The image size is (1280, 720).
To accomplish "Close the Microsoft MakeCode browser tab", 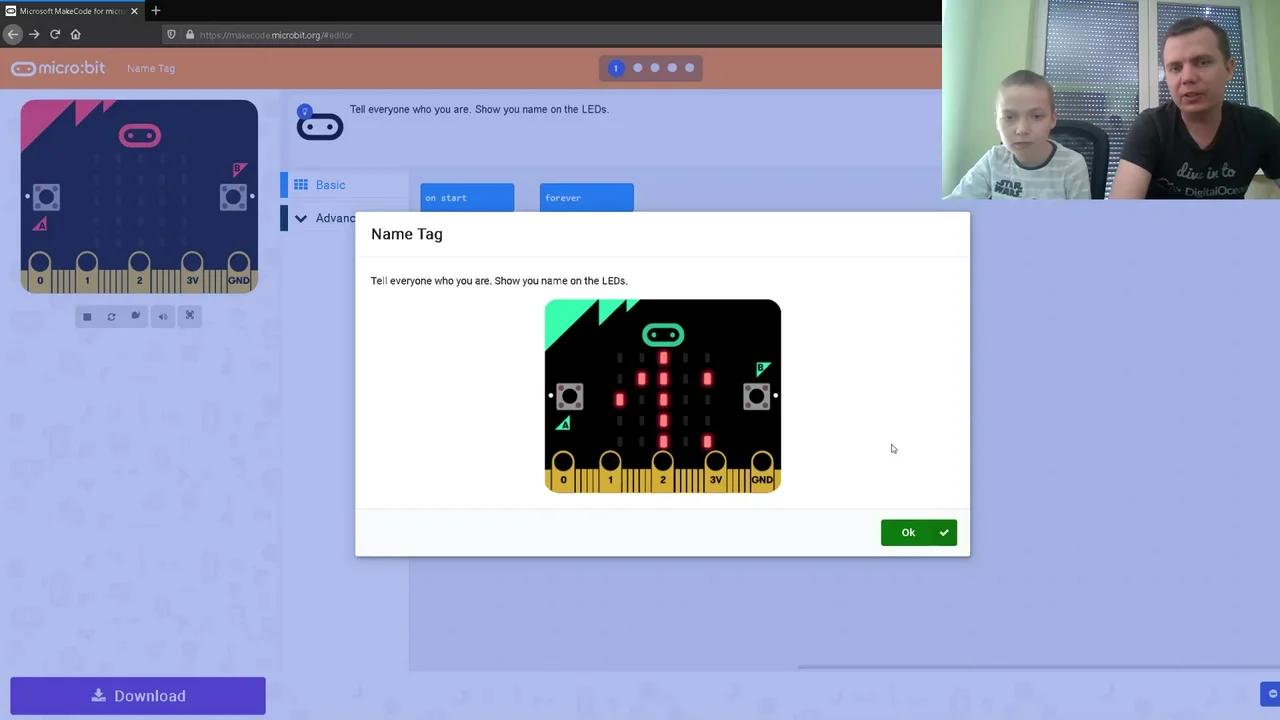I will tap(135, 11).
